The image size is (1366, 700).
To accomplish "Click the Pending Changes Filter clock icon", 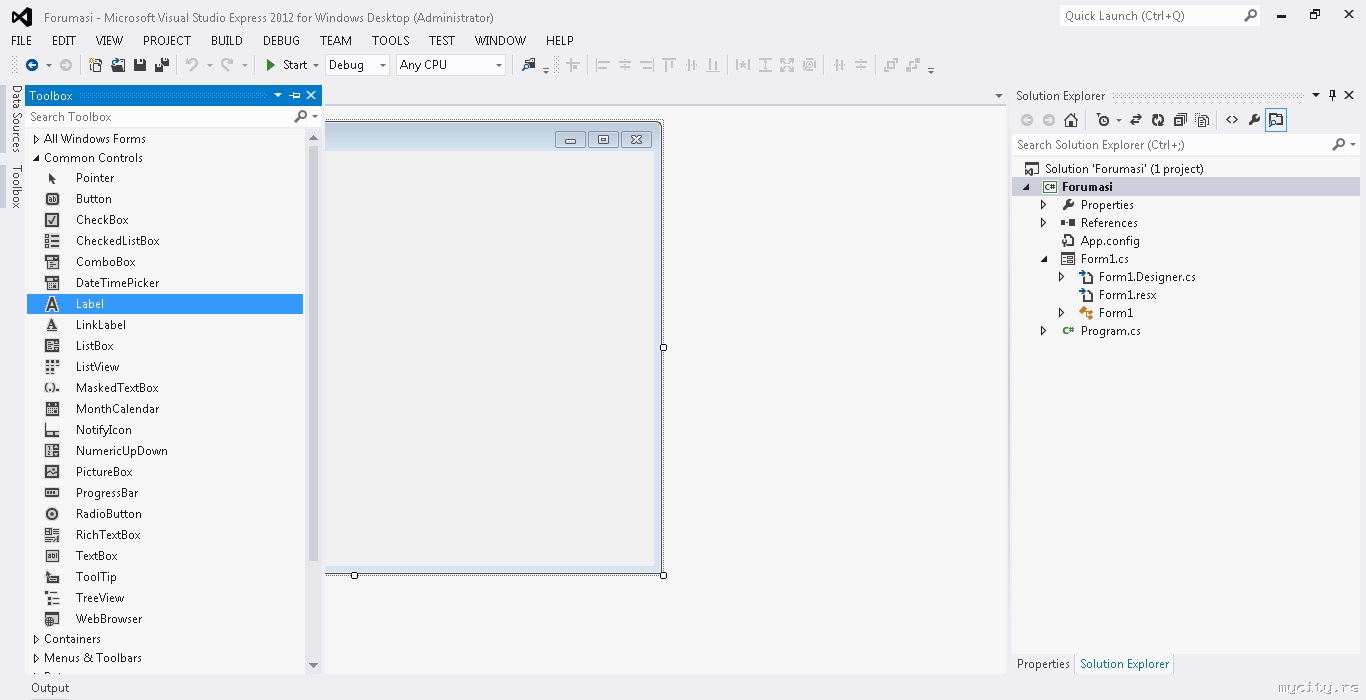I will pyautogui.click(x=1102, y=120).
